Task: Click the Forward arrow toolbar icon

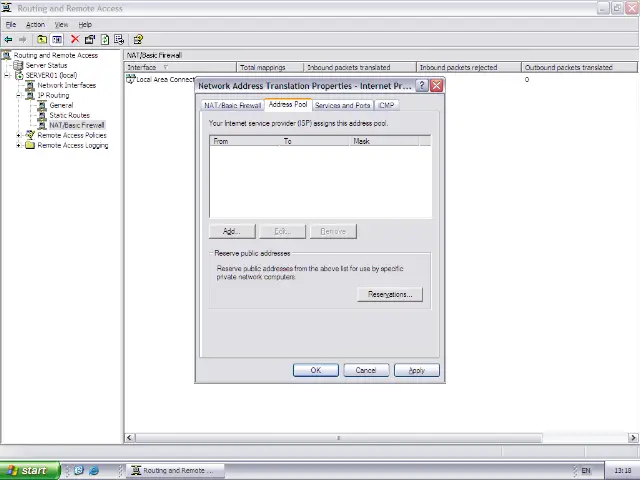Action: pyautogui.click(x=22, y=40)
